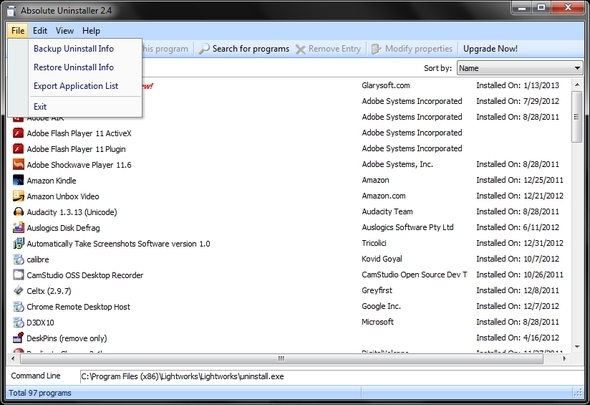The width and height of the screenshot is (590, 405).
Task: Choose Export Application List
Action: click(x=76, y=86)
